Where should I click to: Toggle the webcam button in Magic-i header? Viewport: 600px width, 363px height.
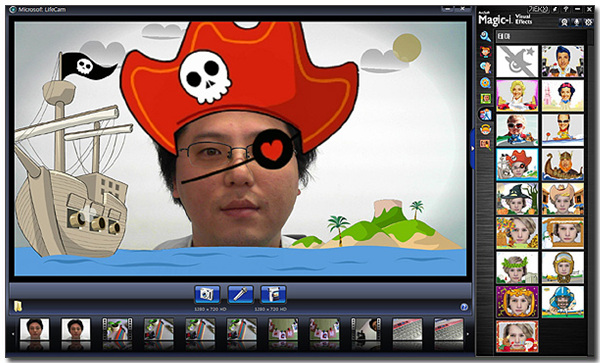564,22
